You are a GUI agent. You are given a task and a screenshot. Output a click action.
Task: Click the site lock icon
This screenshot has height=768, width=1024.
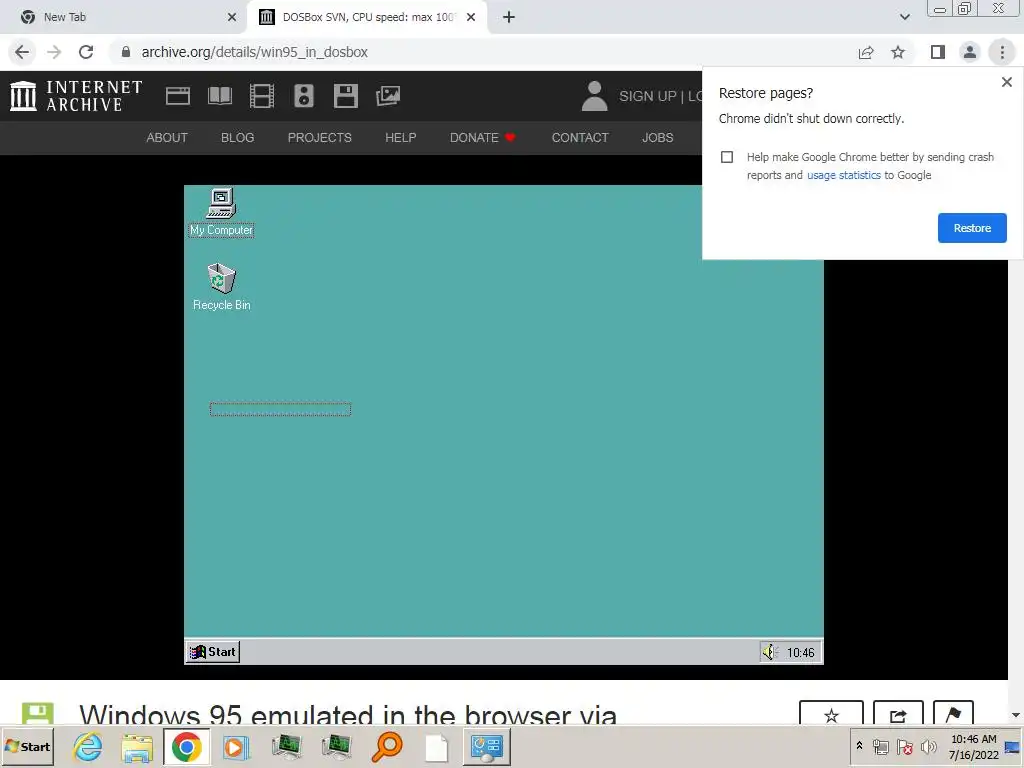pos(126,52)
